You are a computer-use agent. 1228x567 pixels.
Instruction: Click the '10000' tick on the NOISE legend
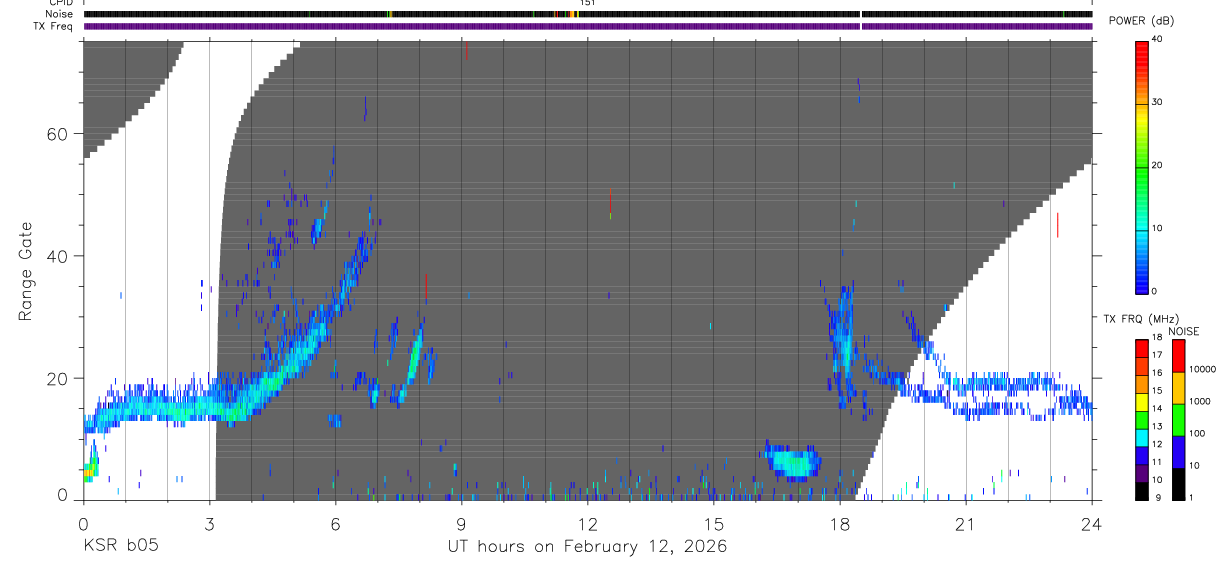pyautogui.click(x=1203, y=369)
